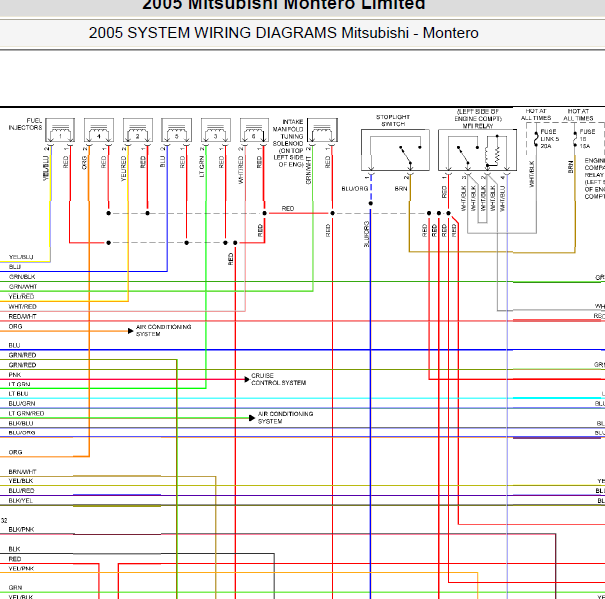
Task: Select the BLU/RED wire label
Action: click(21, 491)
